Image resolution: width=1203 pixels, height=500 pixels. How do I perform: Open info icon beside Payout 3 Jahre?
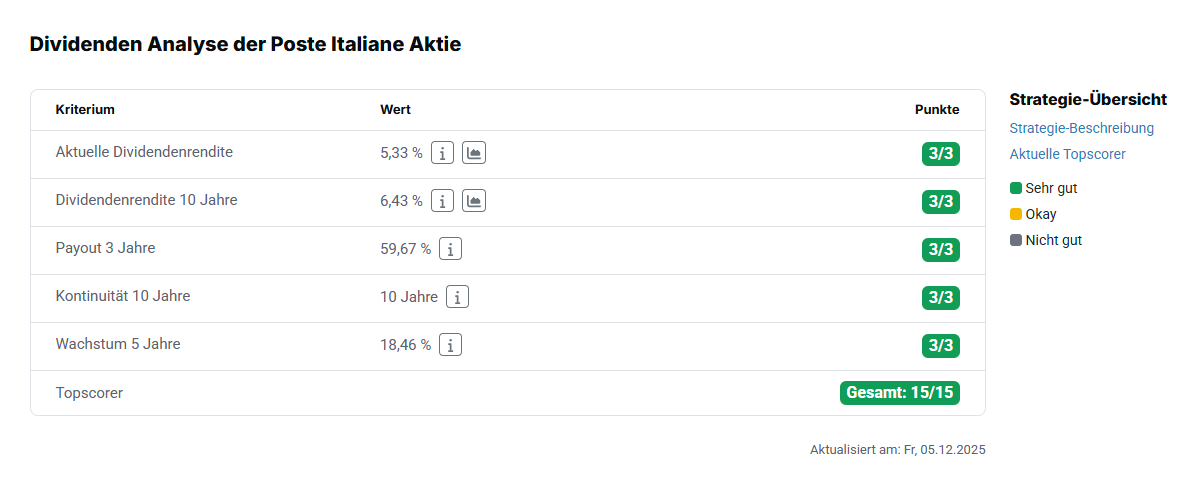(451, 249)
